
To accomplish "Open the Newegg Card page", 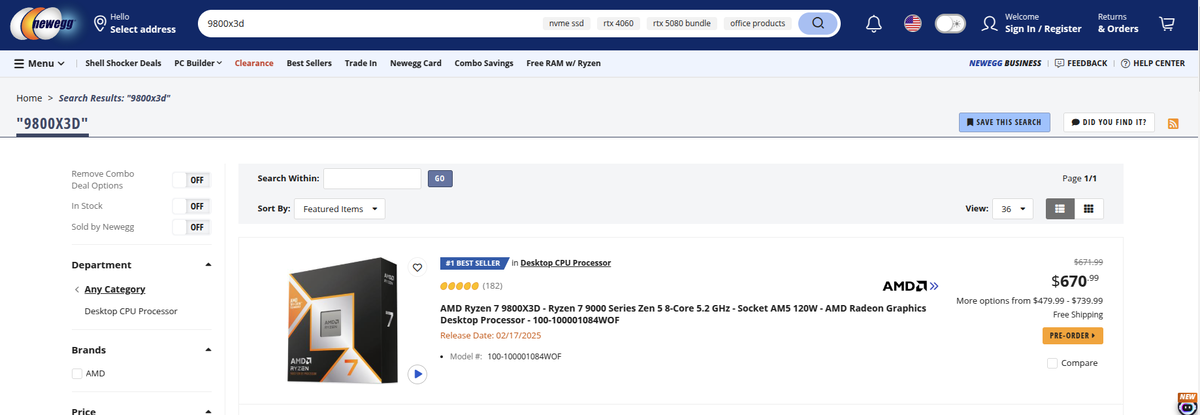I will pos(415,63).
